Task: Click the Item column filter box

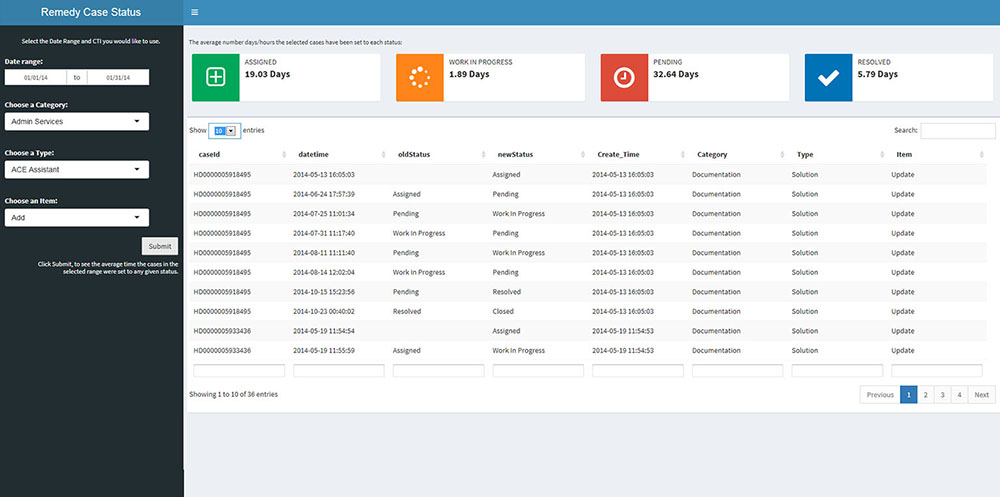Action: (x=937, y=371)
